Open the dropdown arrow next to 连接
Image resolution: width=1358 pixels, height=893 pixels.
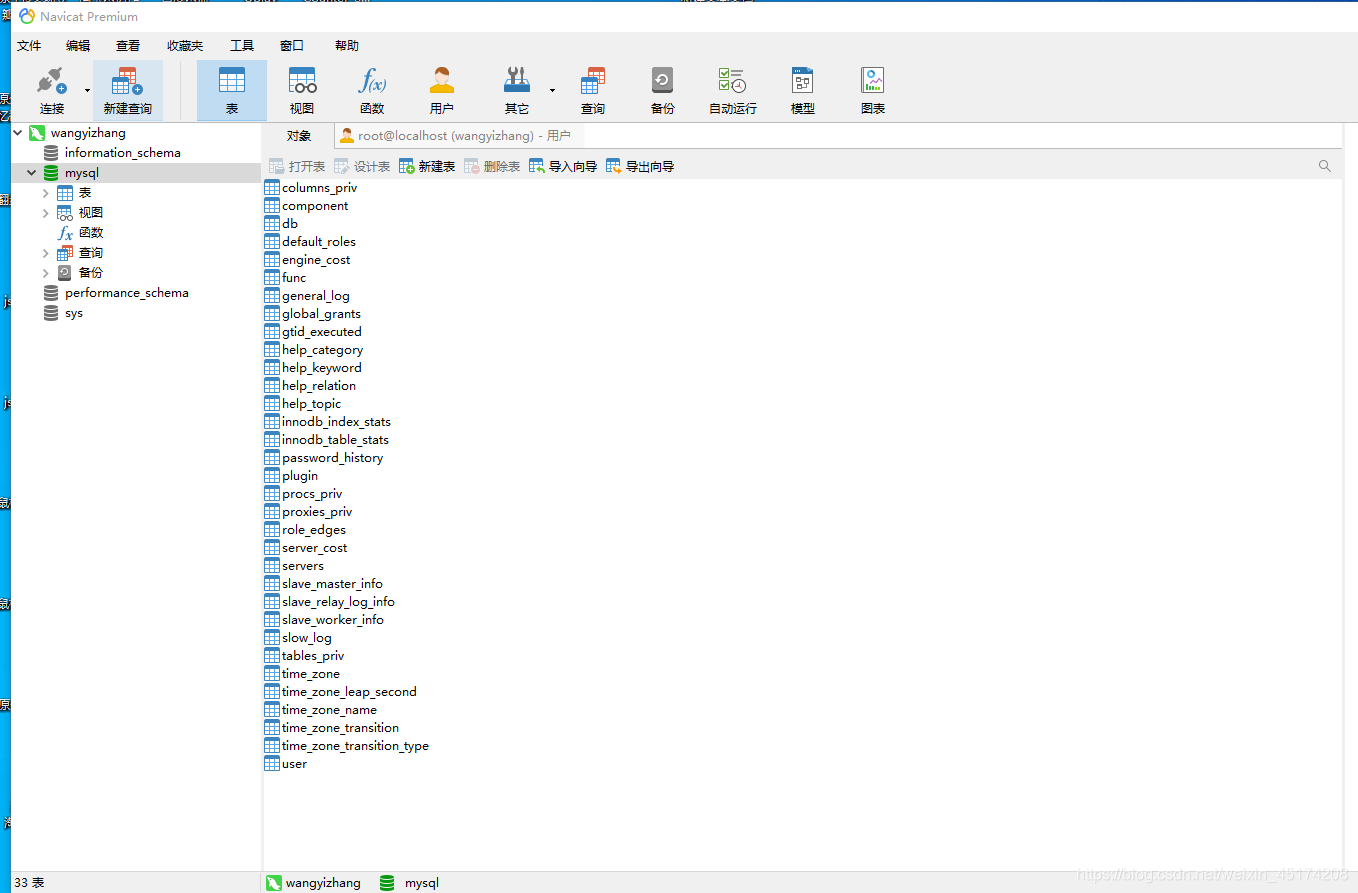[x=87, y=90]
